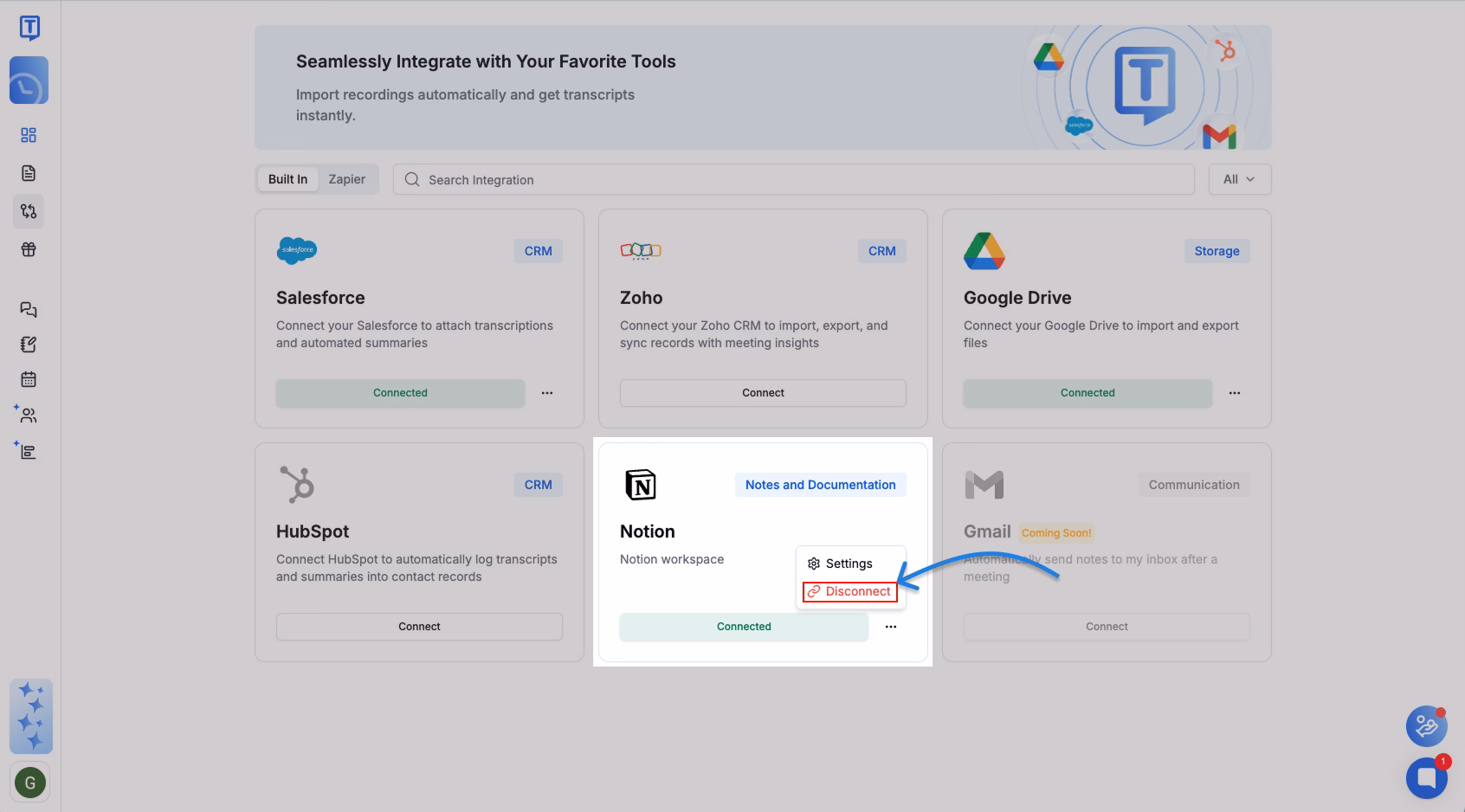Click banner heading Seamlessly Integrate with Your Favorite Tools
The height and width of the screenshot is (812, 1465).
pos(486,61)
